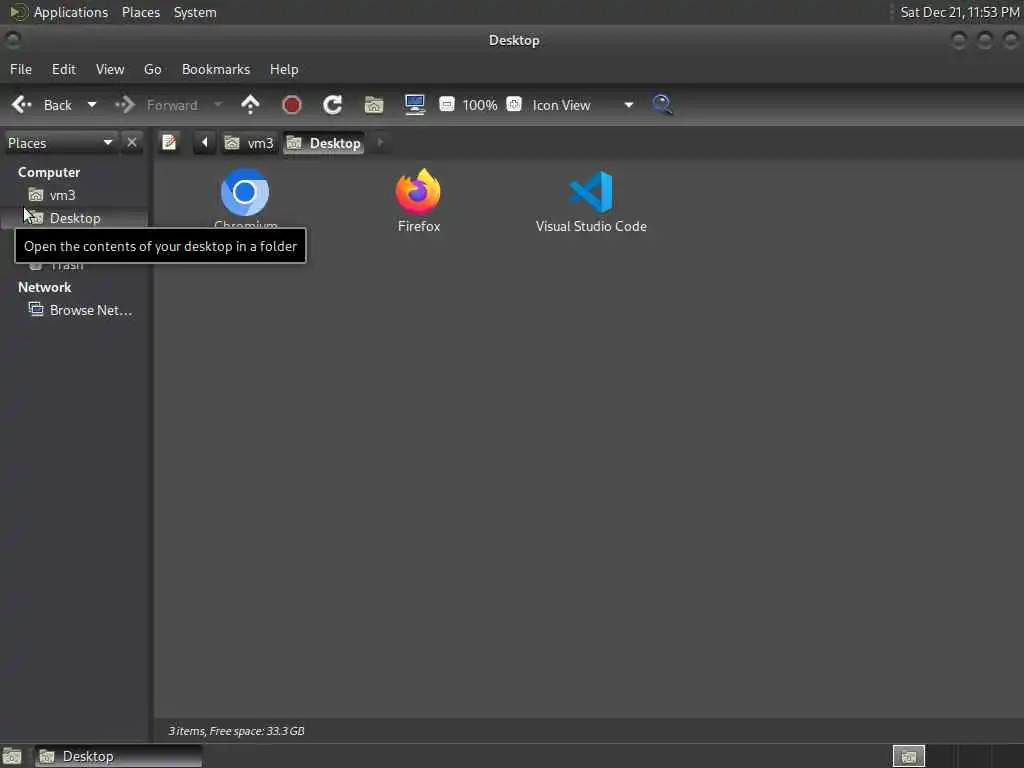The width and height of the screenshot is (1024, 768).
Task: Select Browse Network in the sidebar
Action: [x=74, y=310]
